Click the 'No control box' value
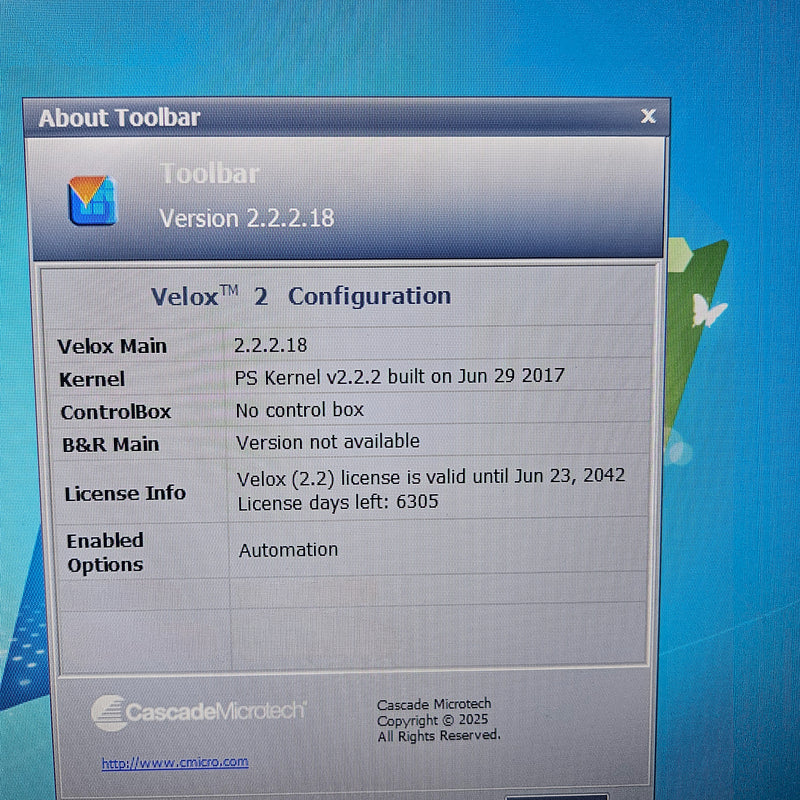Viewport: 800px width, 800px height. (300, 410)
